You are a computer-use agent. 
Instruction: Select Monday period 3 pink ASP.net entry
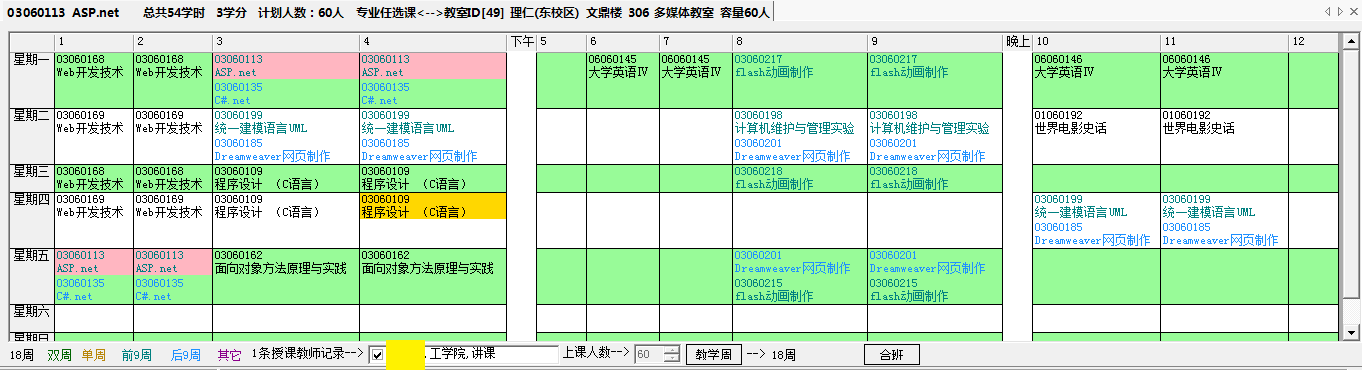click(x=286, y=66)
